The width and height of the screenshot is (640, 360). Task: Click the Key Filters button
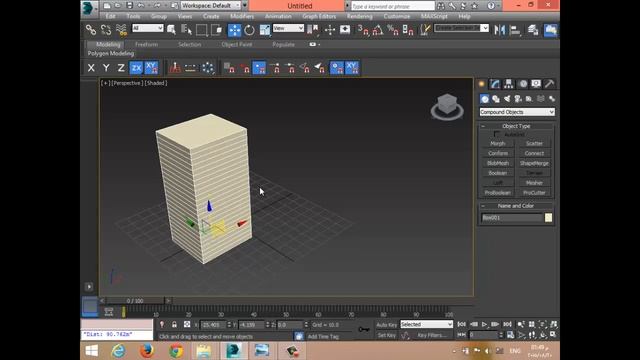pos(432,336)
